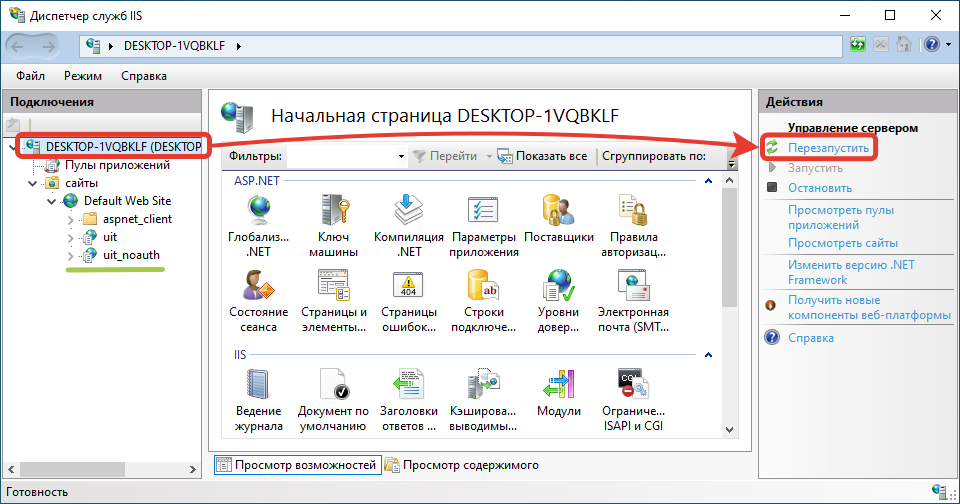
Task: Open the Файл menu
Action: (30, 76)
